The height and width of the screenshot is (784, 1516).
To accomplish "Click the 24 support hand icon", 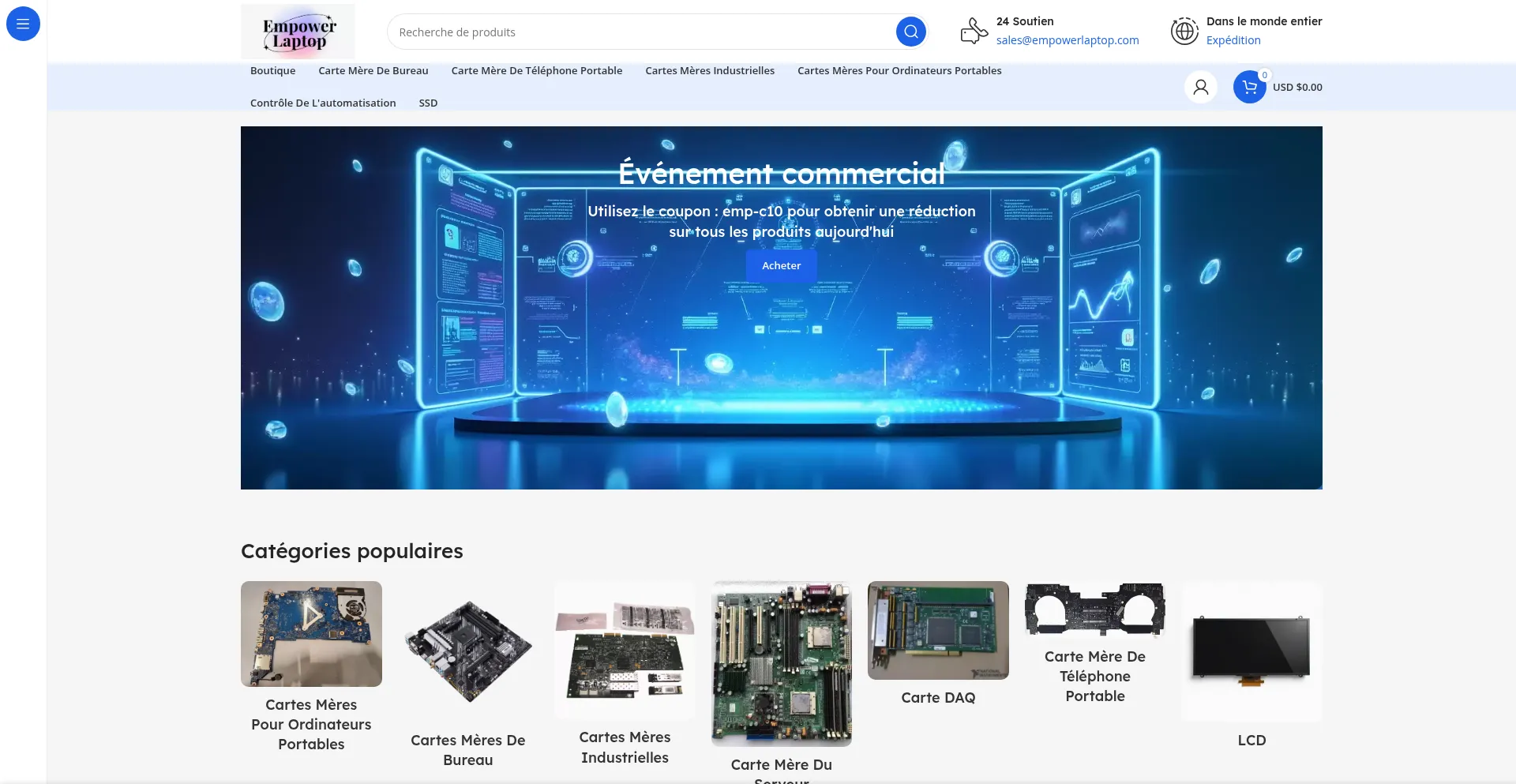I will 974,32.
